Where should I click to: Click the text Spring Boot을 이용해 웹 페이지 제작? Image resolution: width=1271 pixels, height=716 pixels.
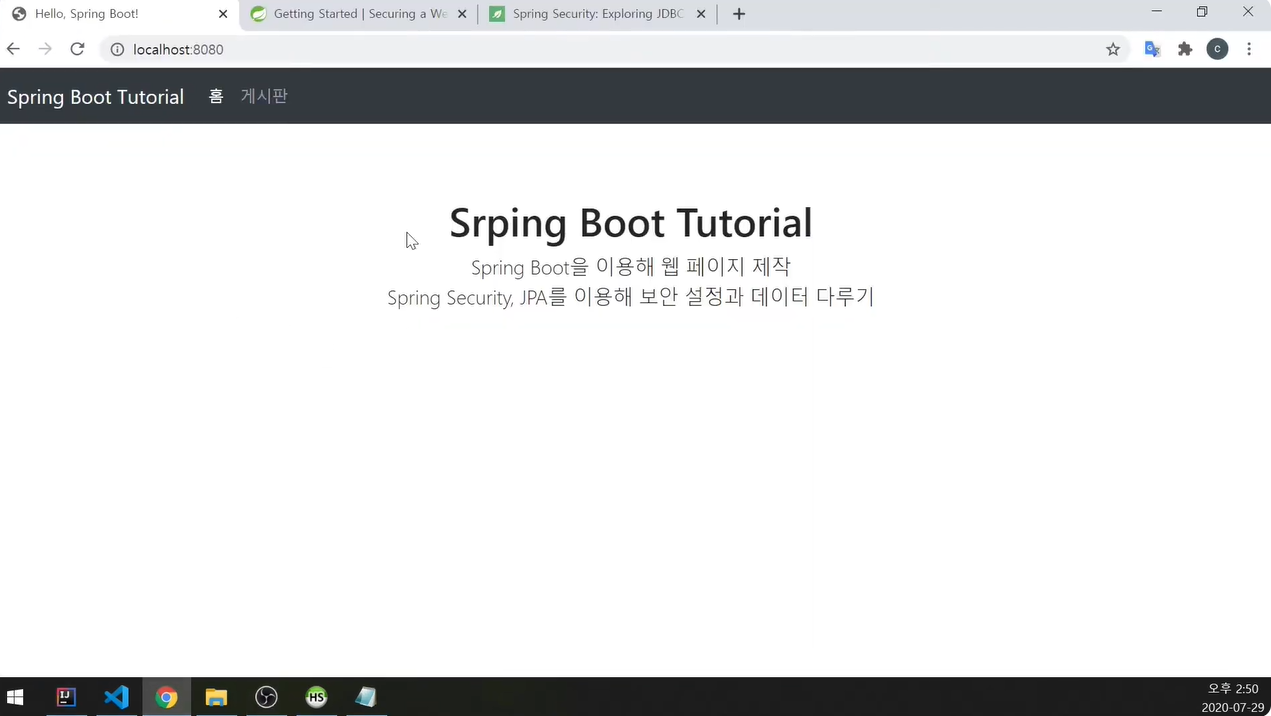pos(630,267)
